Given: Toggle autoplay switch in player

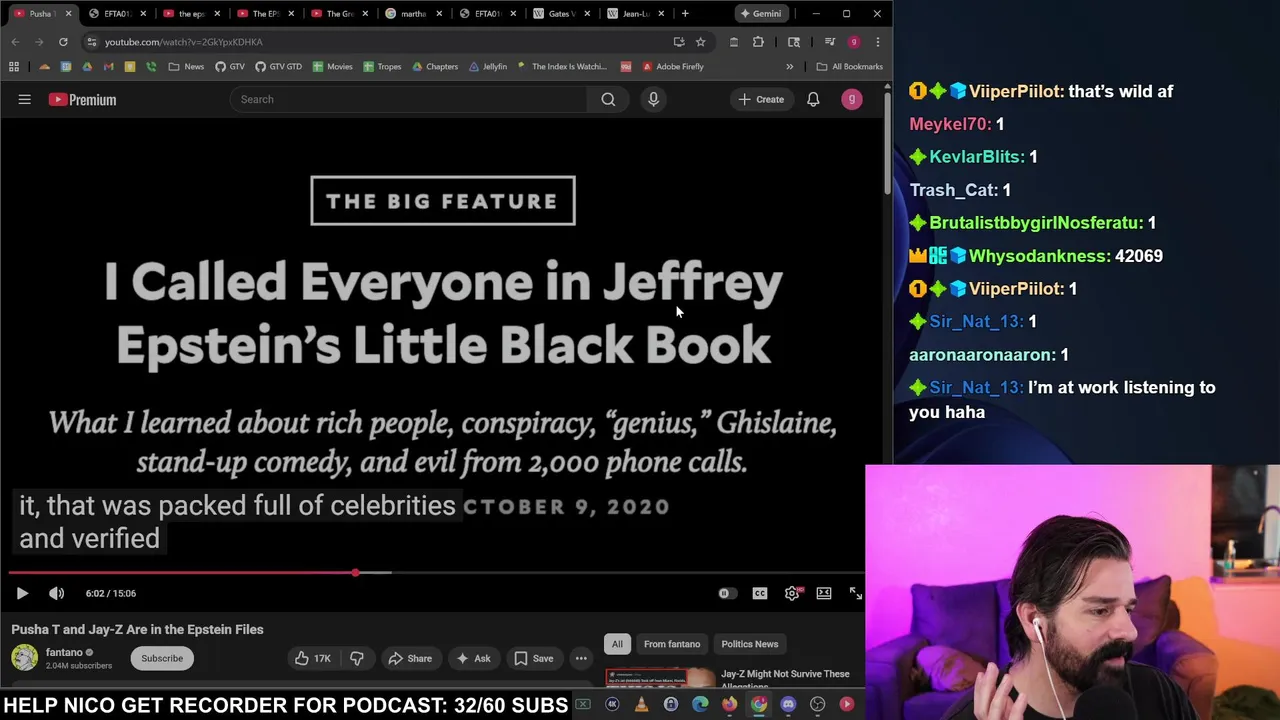Looking at the screenshot, I should pos(726,593).
